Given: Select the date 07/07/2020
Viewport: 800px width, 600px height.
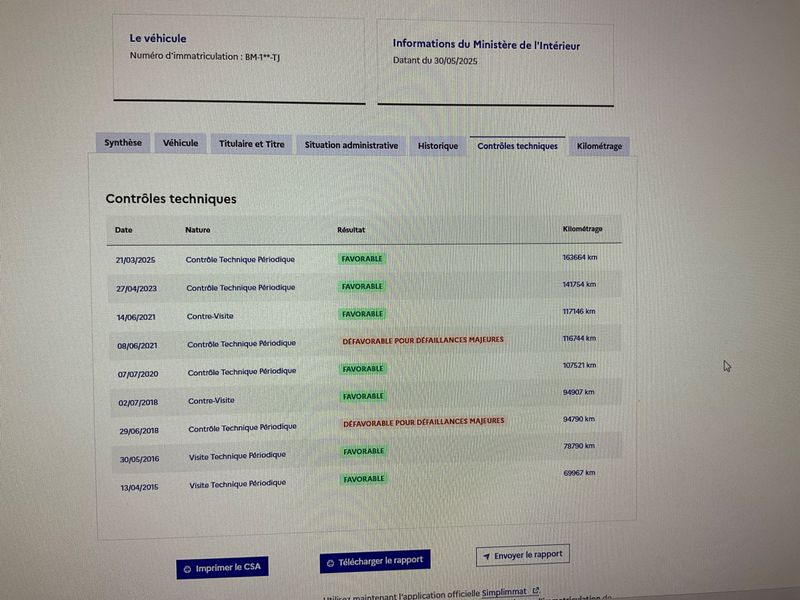Looking at the screenshot, I should pyautogui.click(x=138, y=374).
